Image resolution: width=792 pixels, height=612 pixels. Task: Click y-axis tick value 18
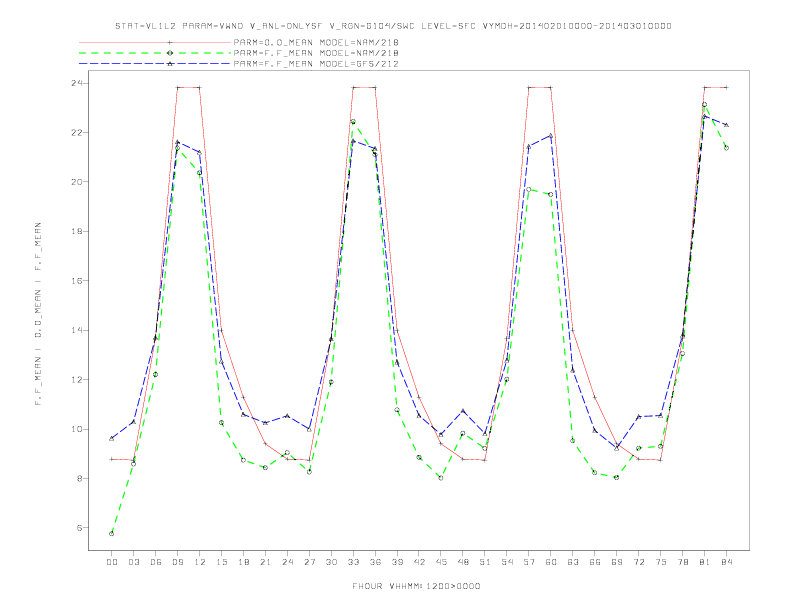click(x=76, y=231)
